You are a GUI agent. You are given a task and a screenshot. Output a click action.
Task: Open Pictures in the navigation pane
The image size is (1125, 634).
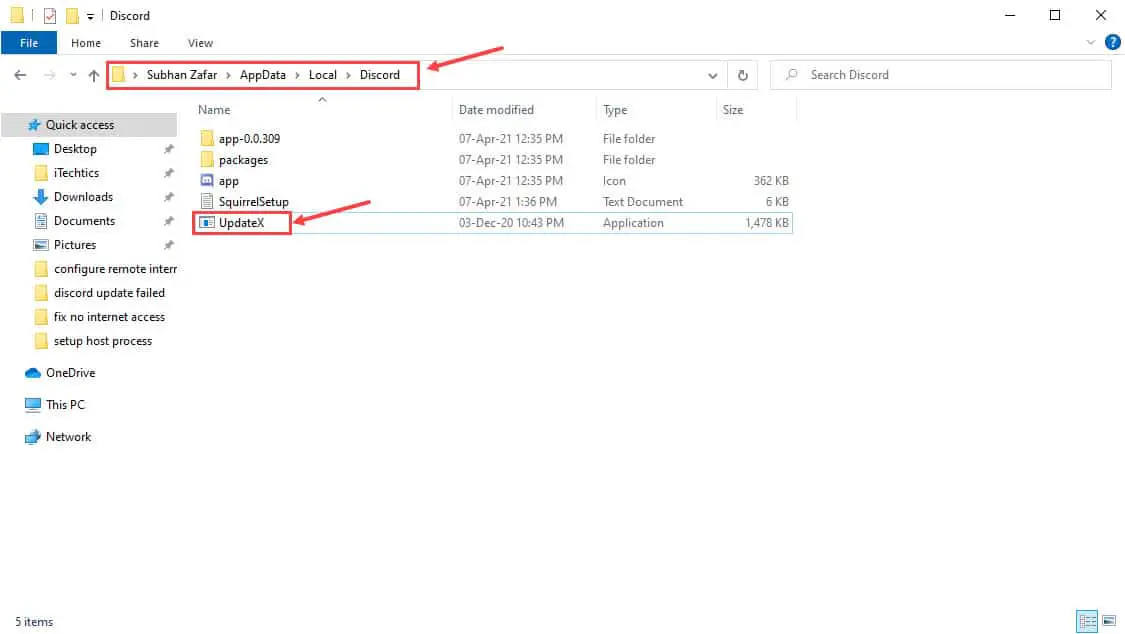point(75,245)
